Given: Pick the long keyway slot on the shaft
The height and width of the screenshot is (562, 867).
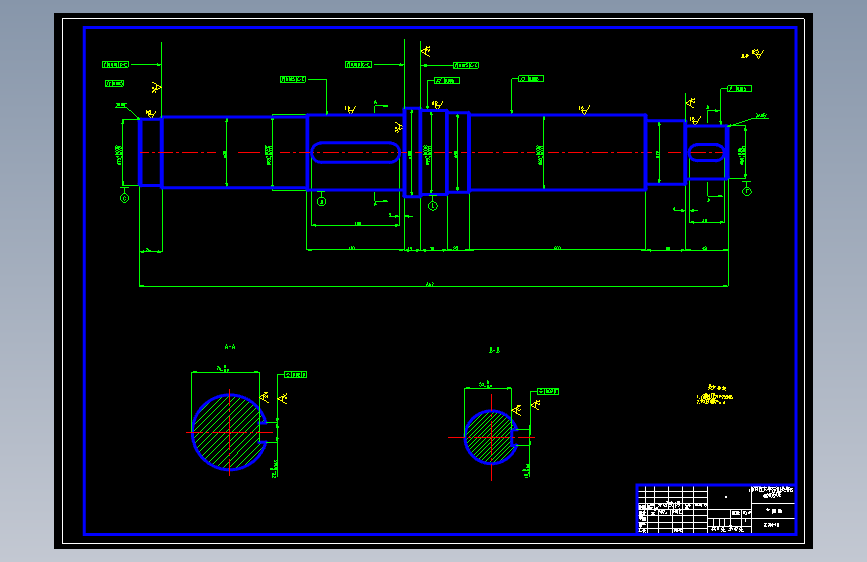Looking at the screenshot, I should [355, 153].
